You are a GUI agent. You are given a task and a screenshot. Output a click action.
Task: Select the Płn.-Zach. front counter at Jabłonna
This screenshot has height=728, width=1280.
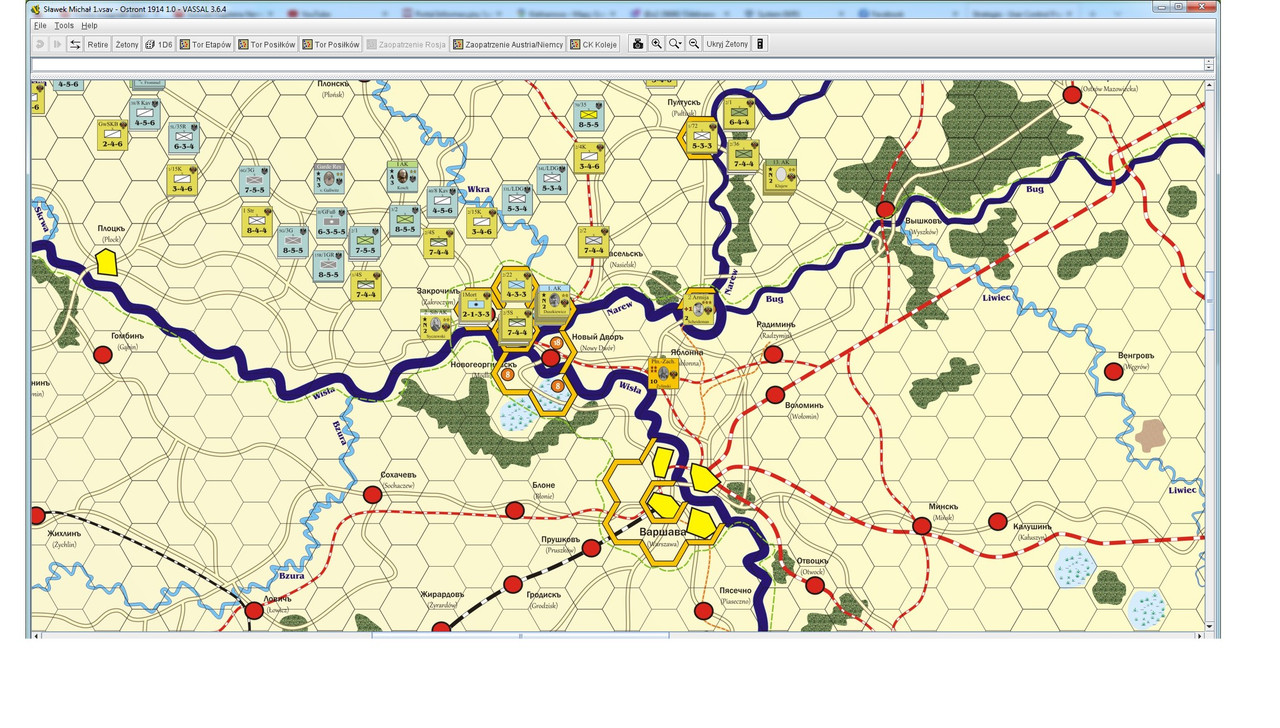(664, 373)
